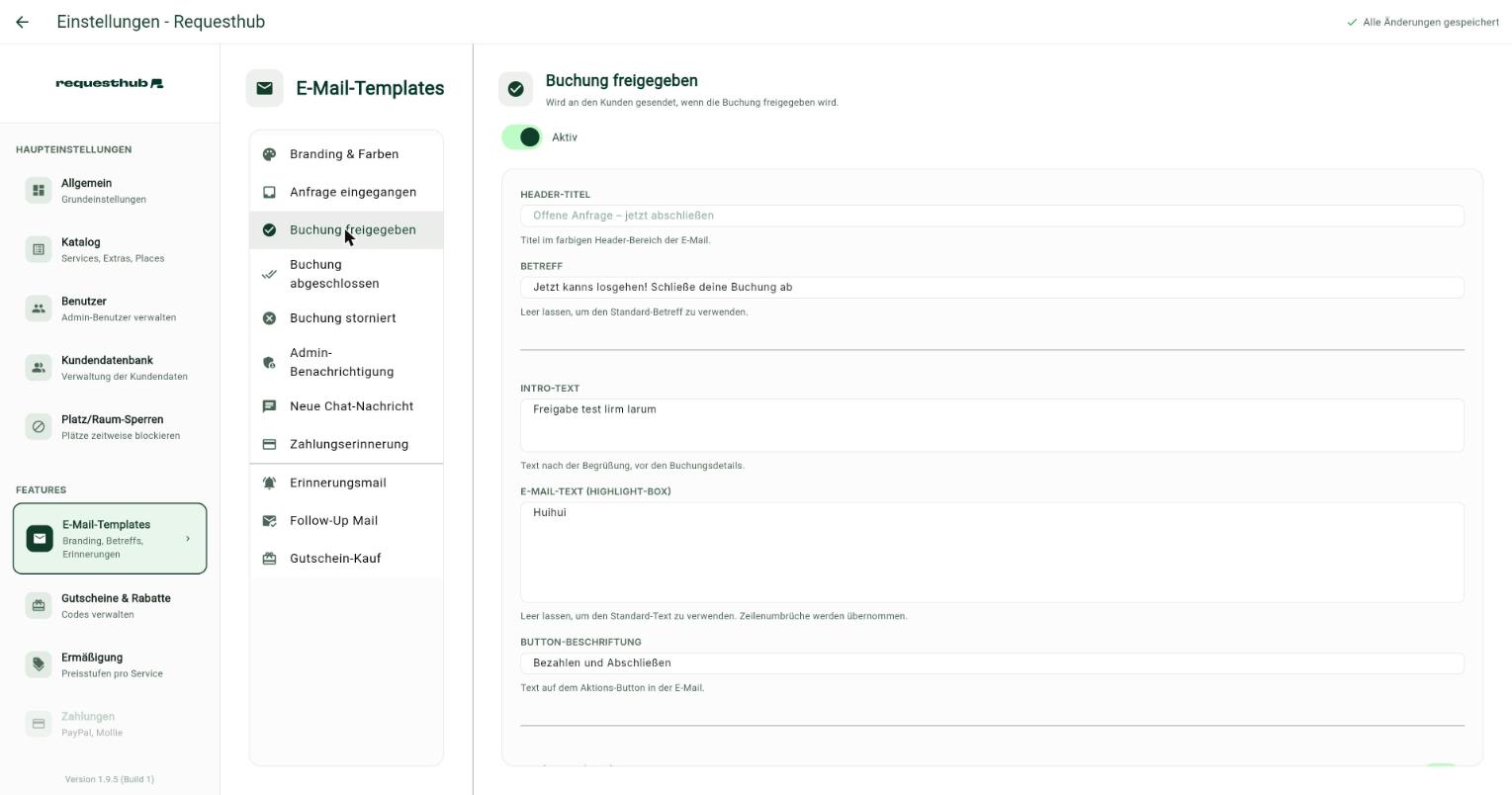Select Buchung storniert template
The image size is (1512, 795).
point(346,318)
